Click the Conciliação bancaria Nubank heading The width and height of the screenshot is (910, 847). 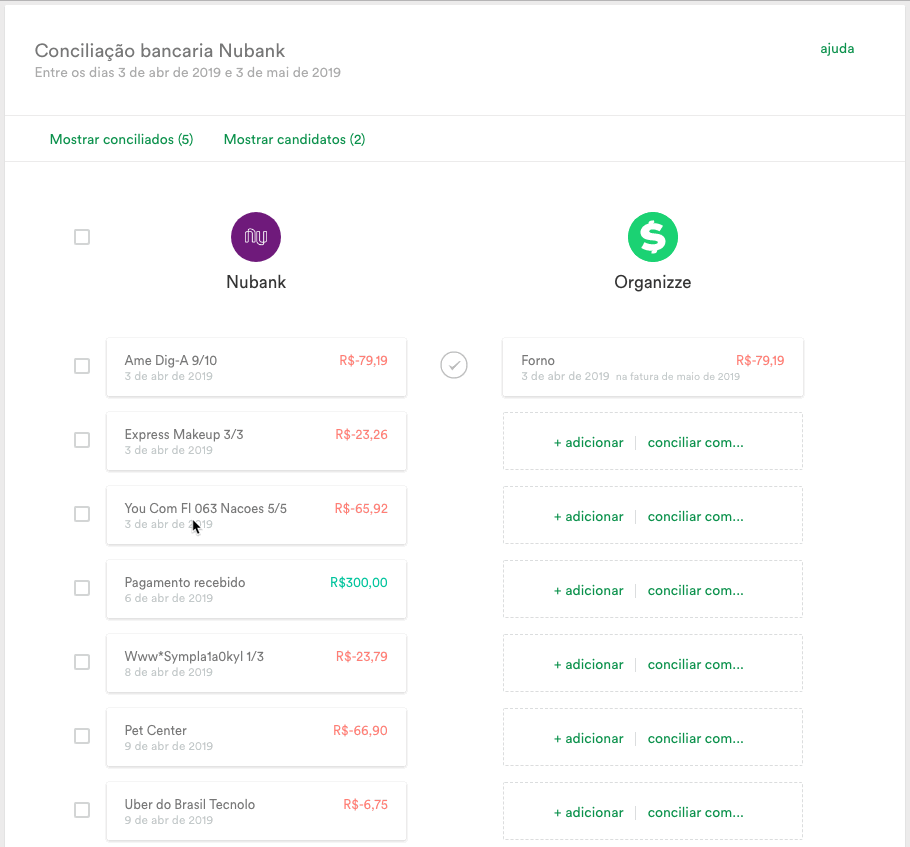click(160, 51)
